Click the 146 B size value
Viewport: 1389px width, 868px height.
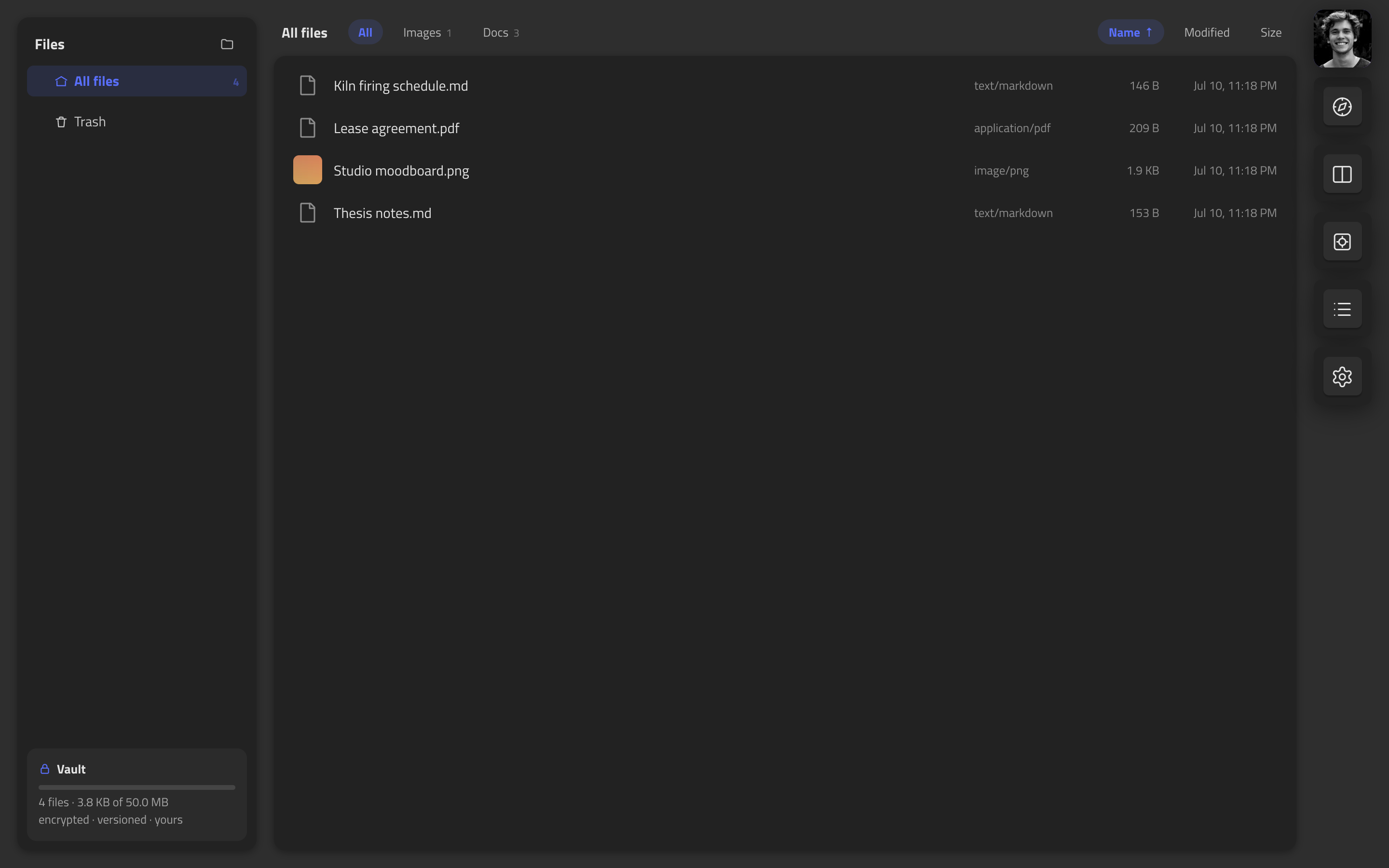pos(1144,85)
